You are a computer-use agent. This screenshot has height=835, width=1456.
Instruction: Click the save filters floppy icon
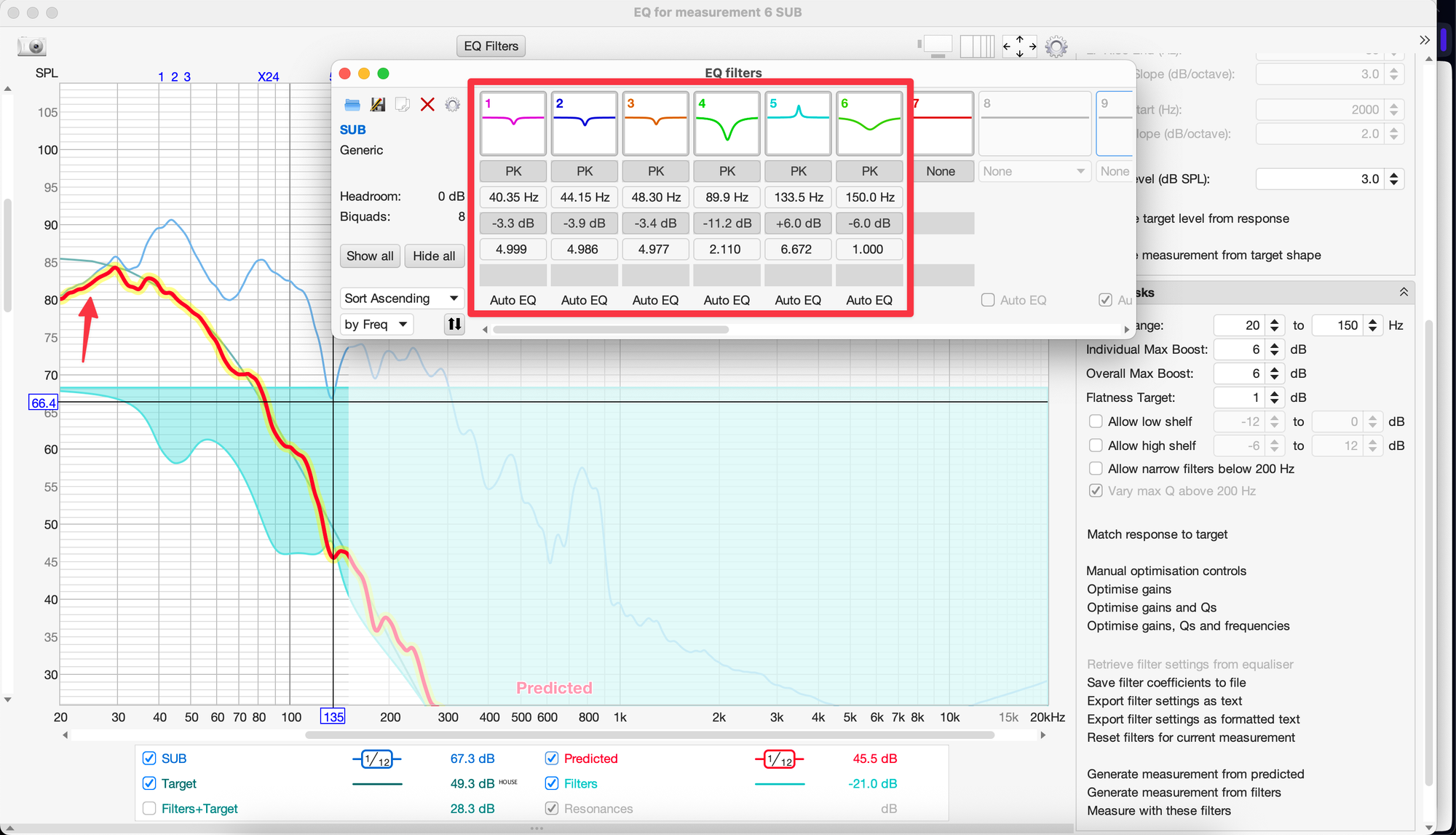[x=378, y=105]
